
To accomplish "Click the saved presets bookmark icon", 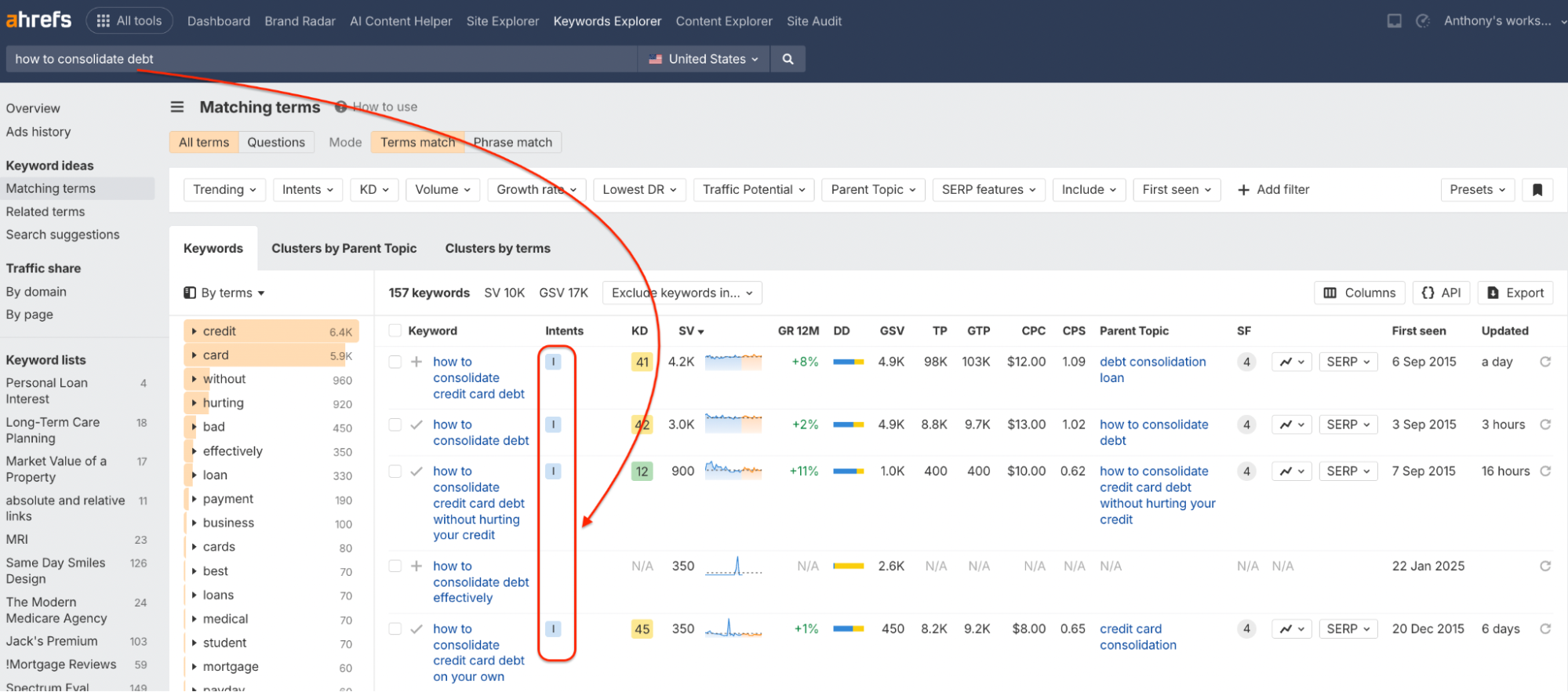I will tap(1537, 190).
